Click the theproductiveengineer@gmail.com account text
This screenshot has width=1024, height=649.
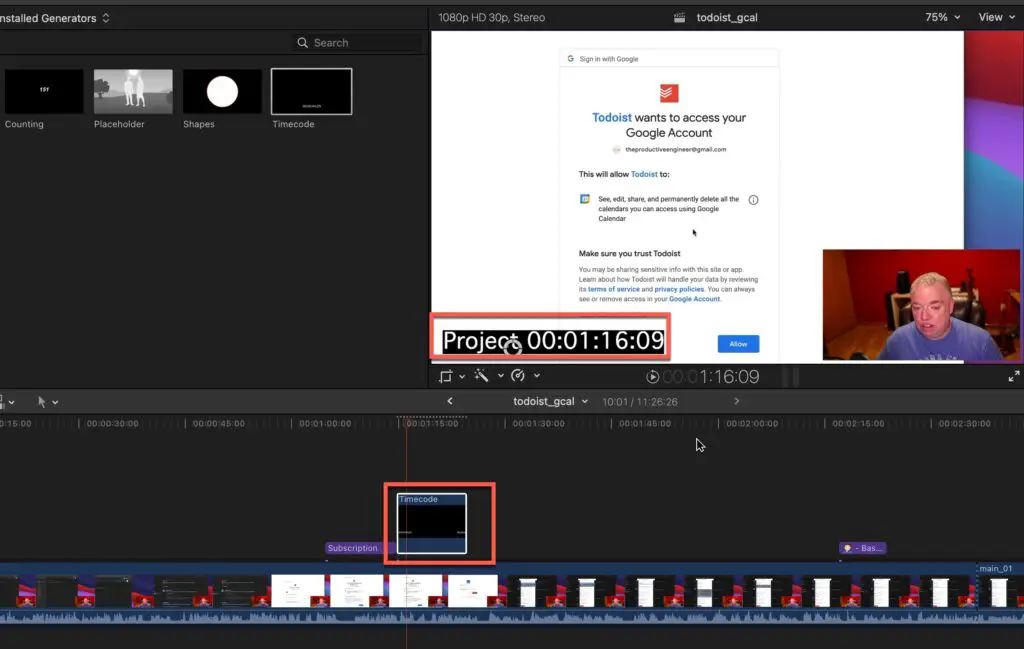coord(676,150)
